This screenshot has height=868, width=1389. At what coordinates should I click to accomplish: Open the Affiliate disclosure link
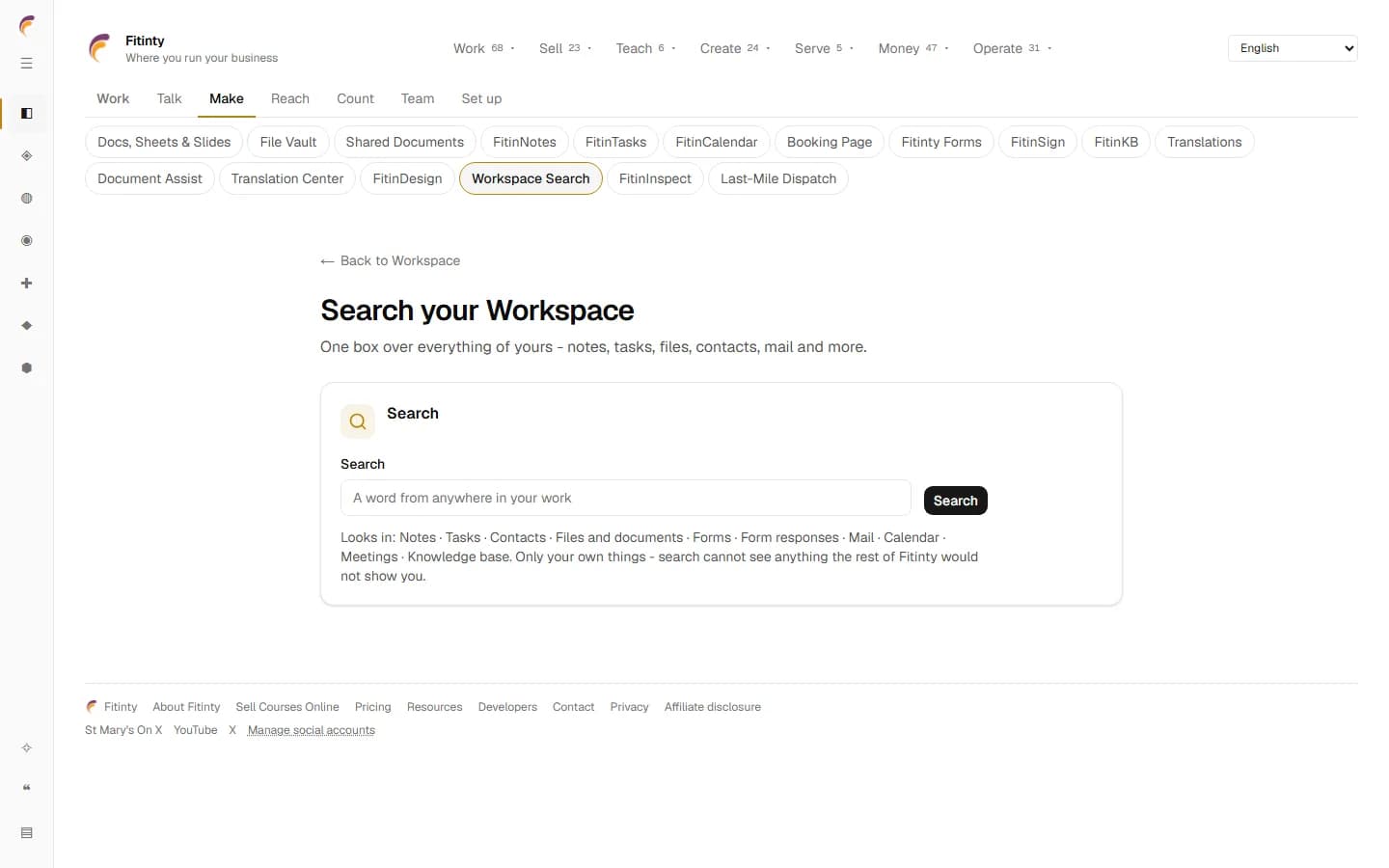click(x=713, y=707)
